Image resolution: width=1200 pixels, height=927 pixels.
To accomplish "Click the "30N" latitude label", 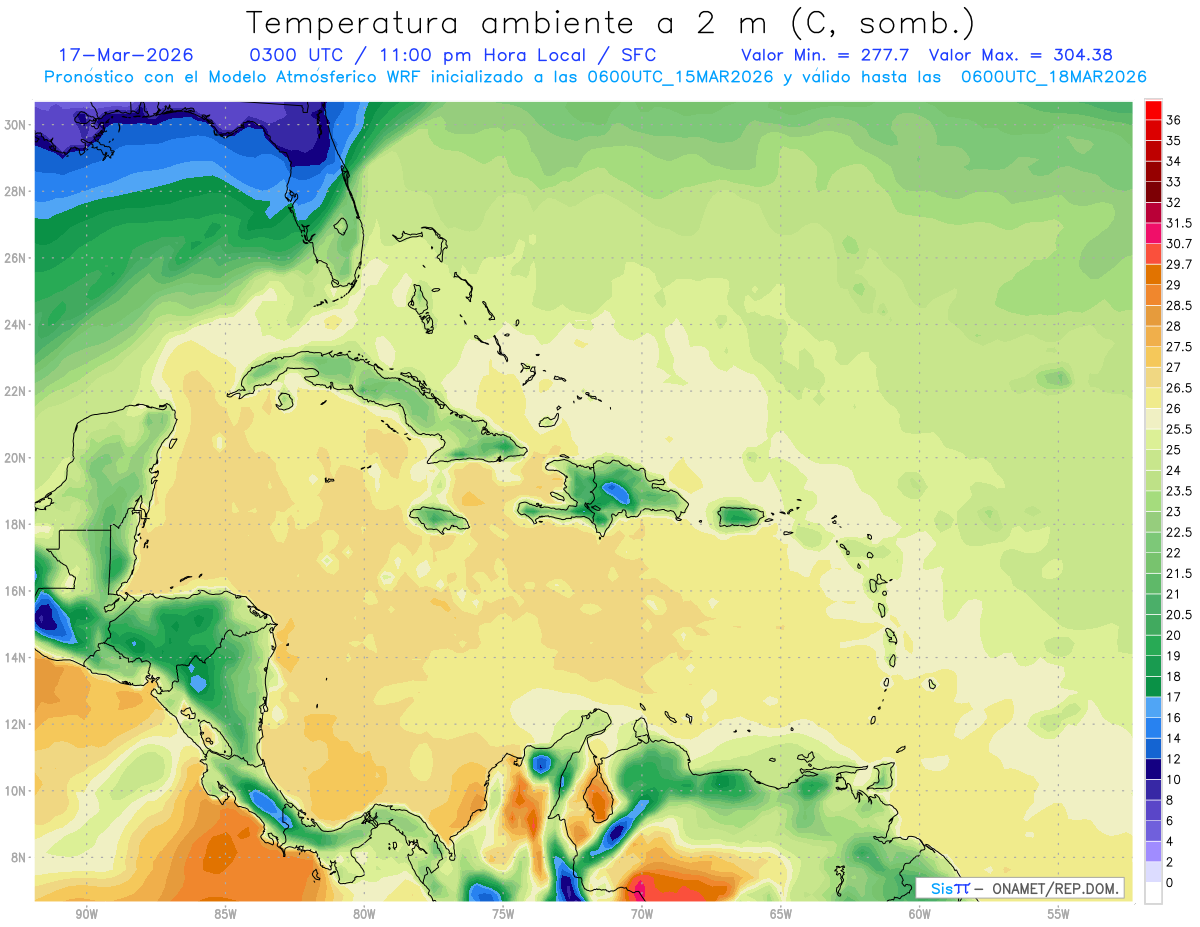I will click(15, 125).
